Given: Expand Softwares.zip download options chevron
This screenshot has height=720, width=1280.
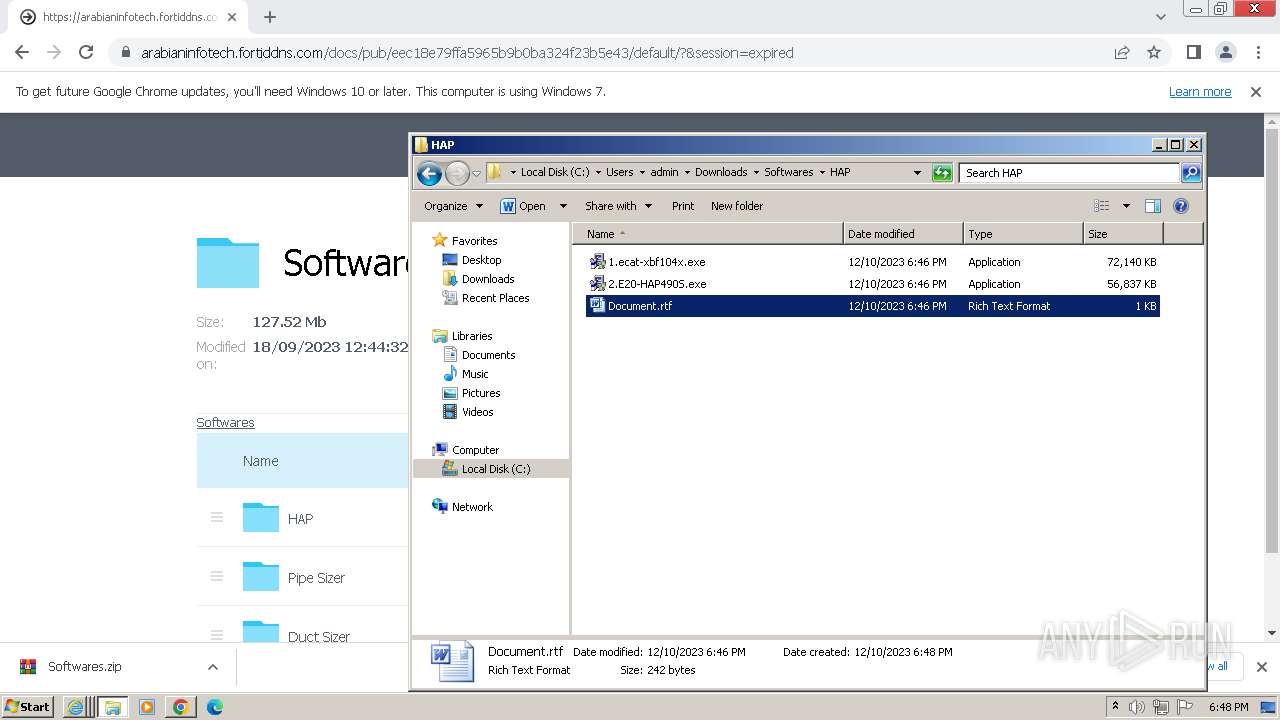Looking at the screenshot, I should [212, 667].
